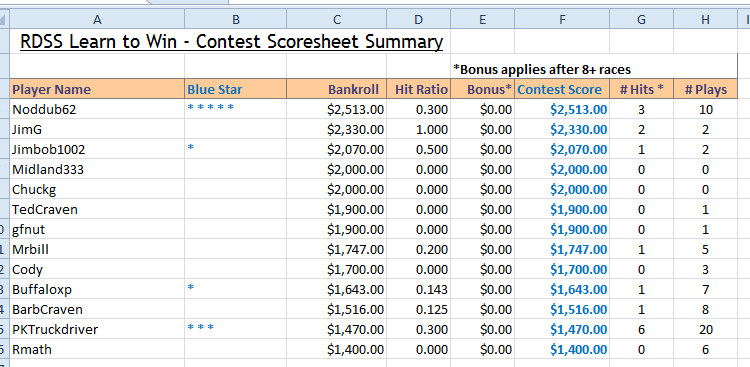Select column F header
Image resolution: width=750 pixels, height=367 pixels.
[x=562, y=19]
